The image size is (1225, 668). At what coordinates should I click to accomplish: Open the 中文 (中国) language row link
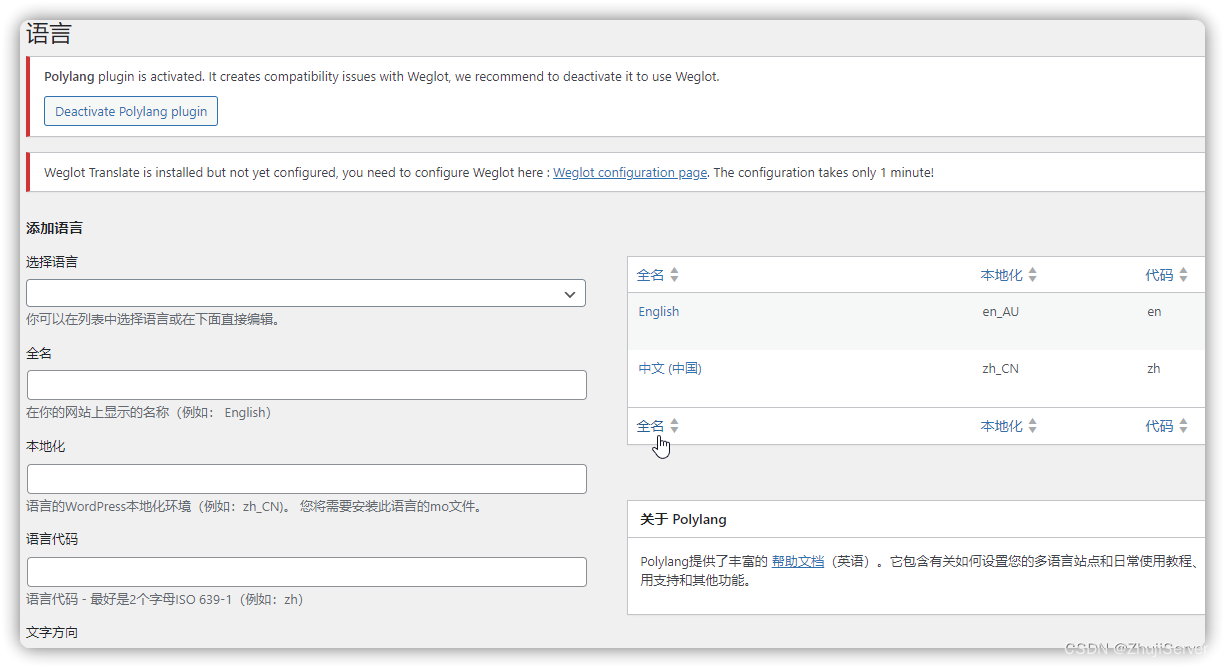(670, 368)
